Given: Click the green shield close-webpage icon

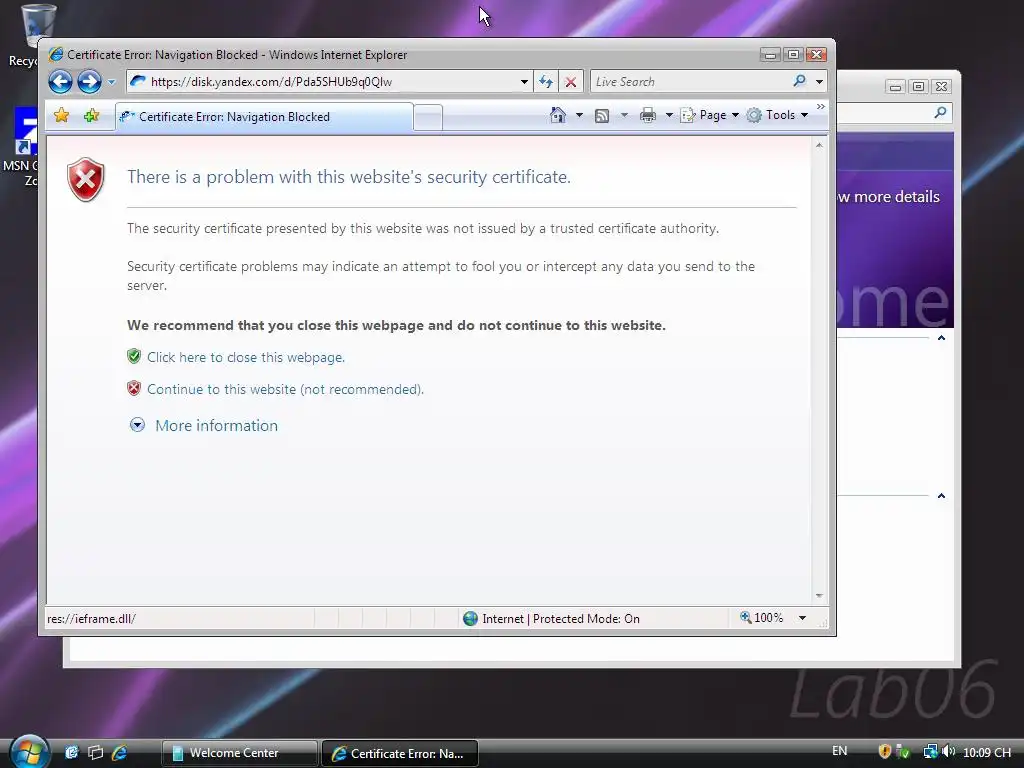Looking at the screenshot, I should (x=134, y=356).
